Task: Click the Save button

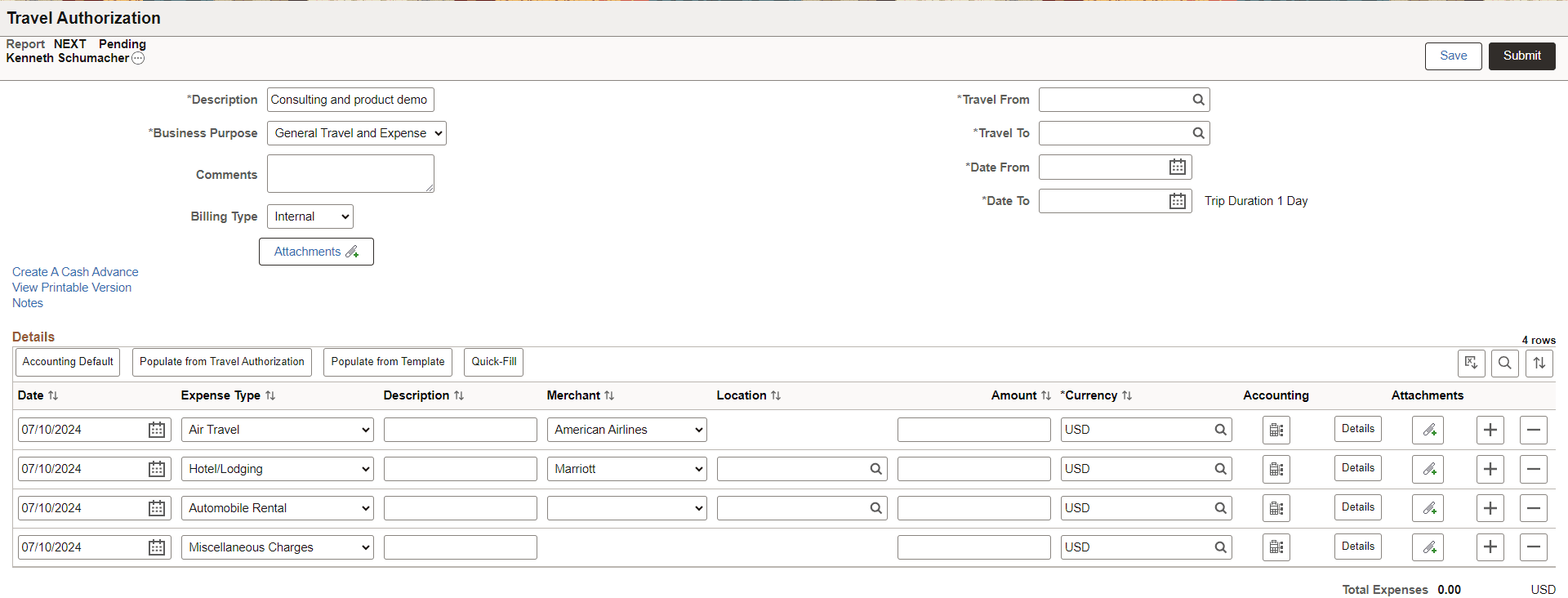Action: point(1454,56)
